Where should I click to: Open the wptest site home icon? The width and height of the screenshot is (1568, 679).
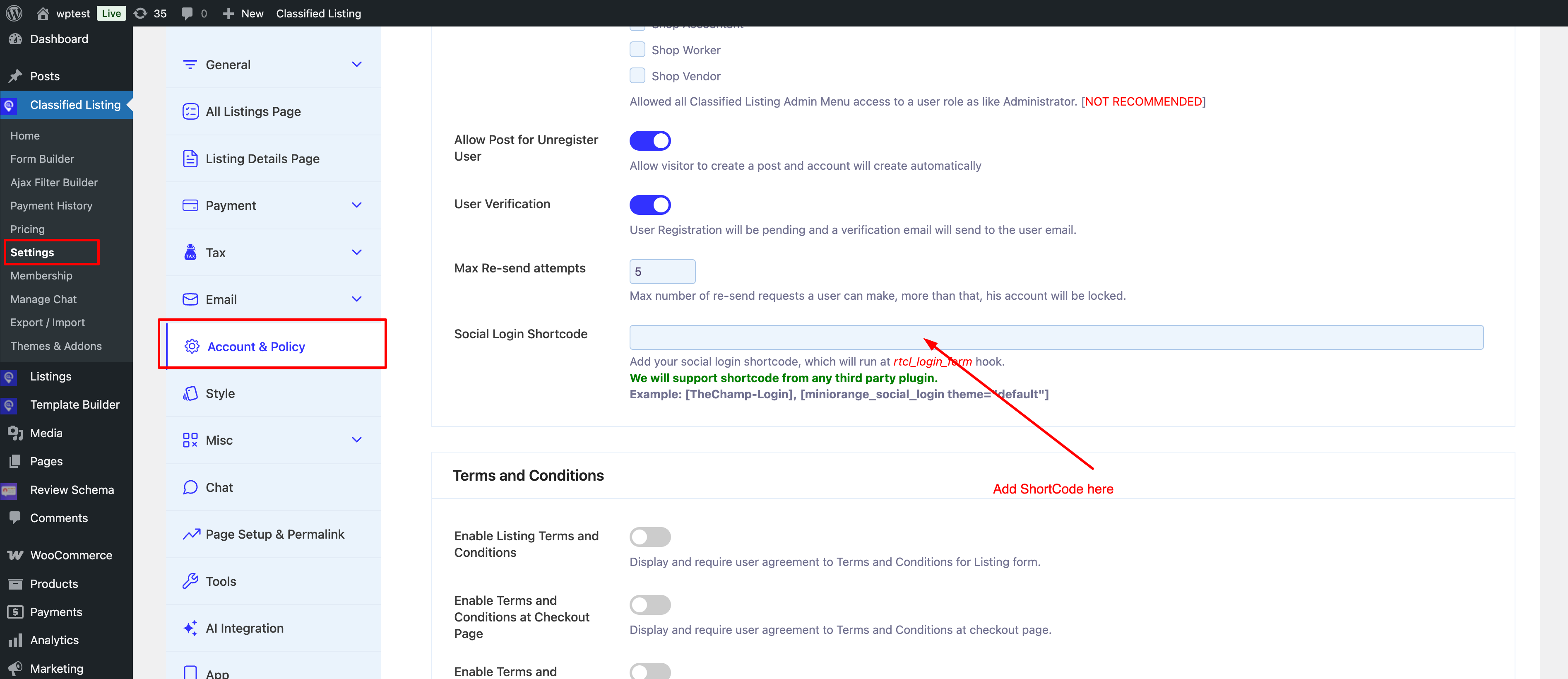[x=43, y=13]
